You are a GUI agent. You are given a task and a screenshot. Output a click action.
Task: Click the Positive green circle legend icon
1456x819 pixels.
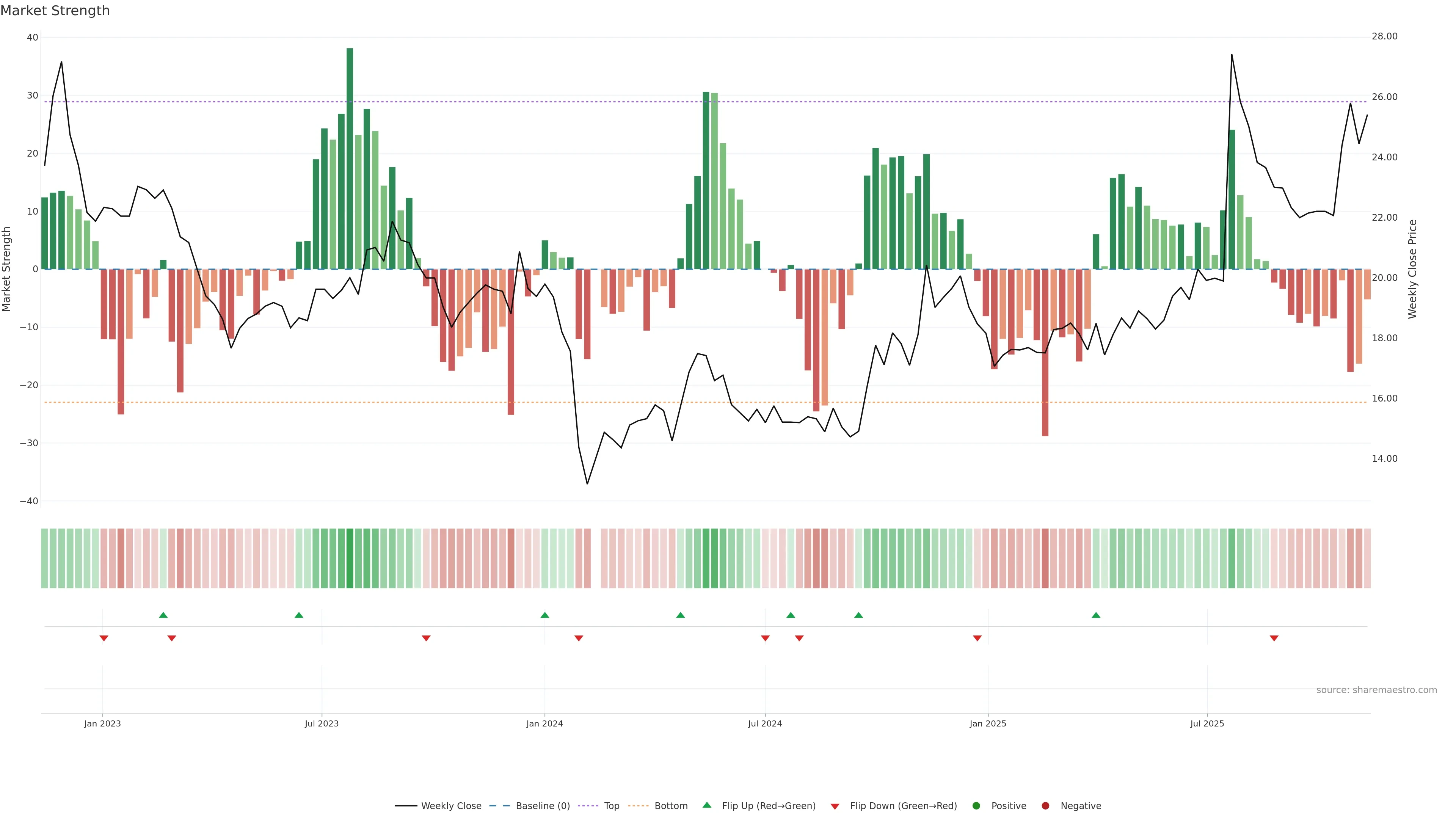(976, 806)
